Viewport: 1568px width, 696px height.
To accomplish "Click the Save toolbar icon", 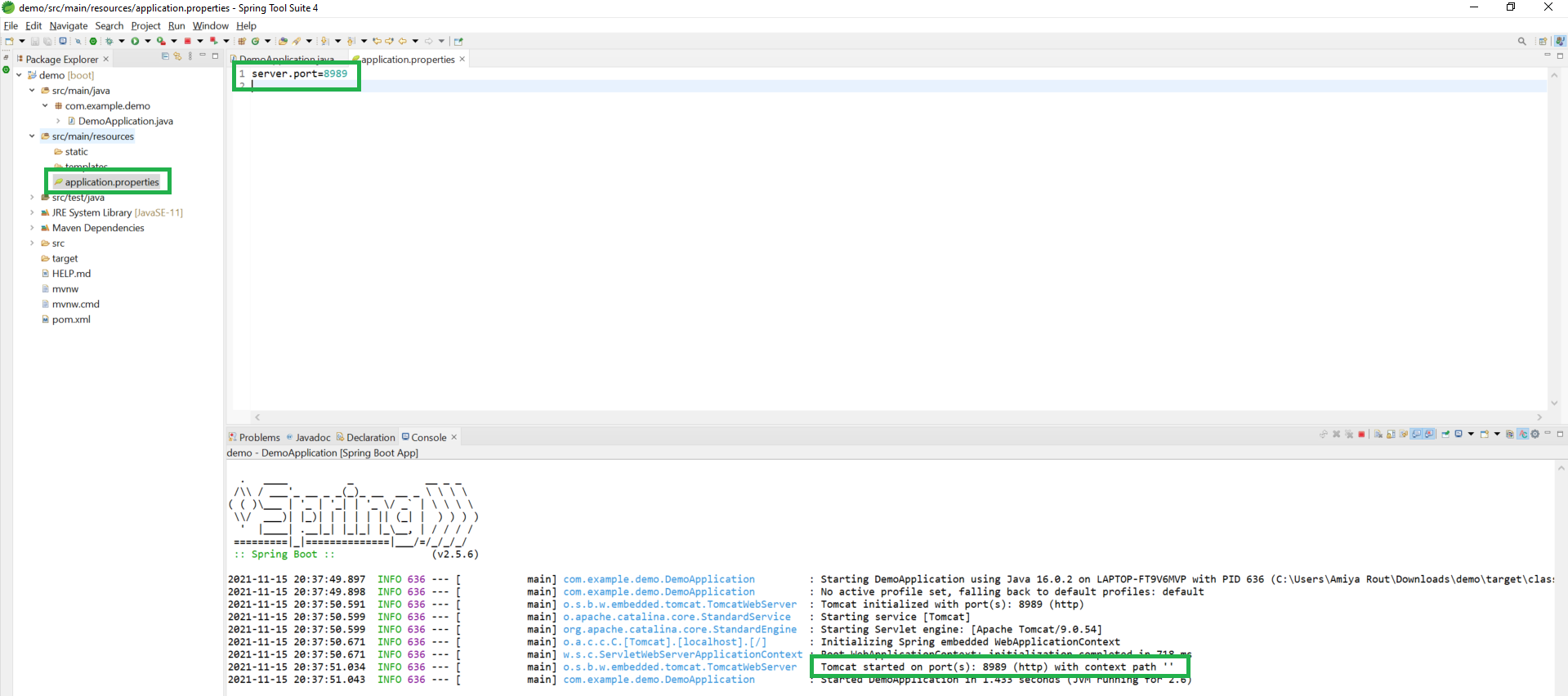I will coord(34,41).
